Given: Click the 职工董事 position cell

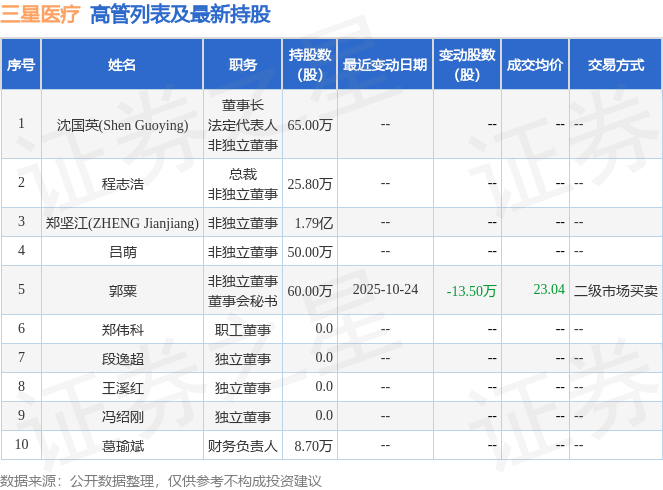Looking at the screenshot, I should 243,330.
